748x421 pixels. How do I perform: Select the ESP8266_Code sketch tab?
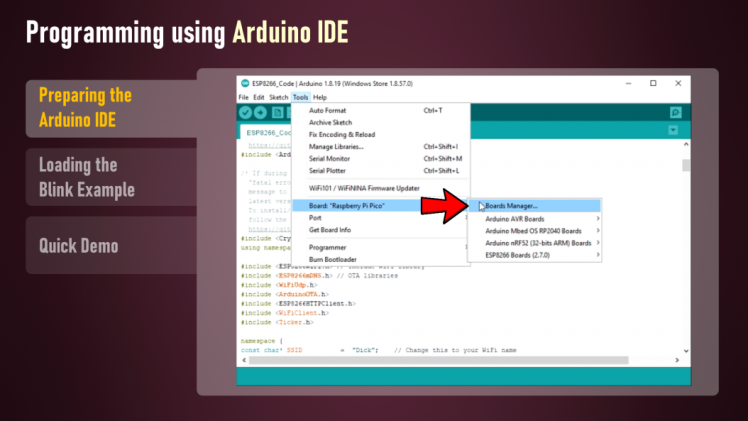[266, 132]
